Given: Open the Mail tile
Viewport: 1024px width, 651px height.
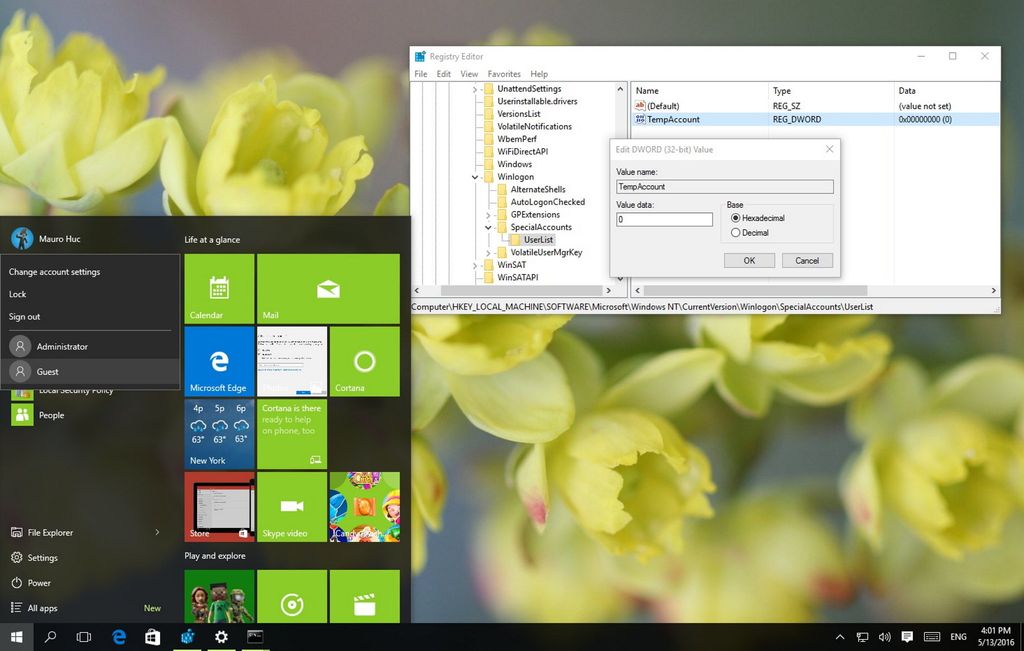Looking at the screenshot, I should coord(330,290).
